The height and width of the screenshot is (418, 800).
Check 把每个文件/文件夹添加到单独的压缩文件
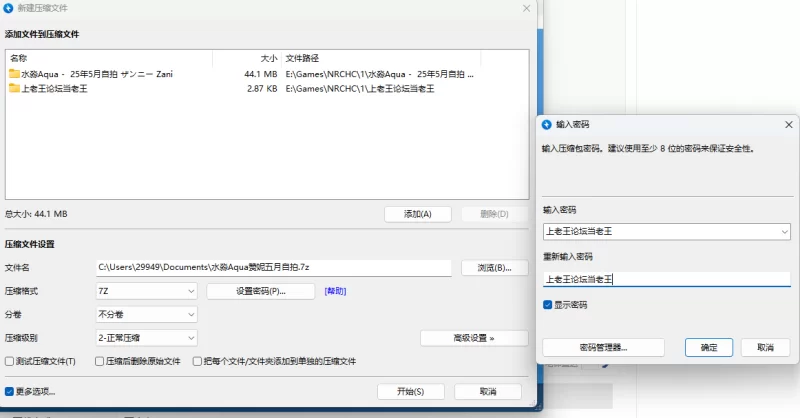pos(197,361)
